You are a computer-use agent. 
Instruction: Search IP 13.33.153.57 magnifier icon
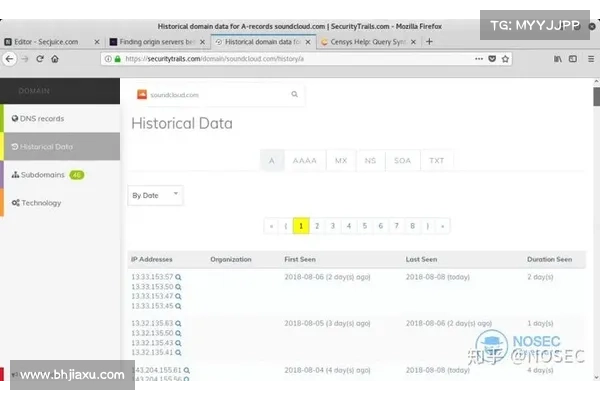click(178, 277)
